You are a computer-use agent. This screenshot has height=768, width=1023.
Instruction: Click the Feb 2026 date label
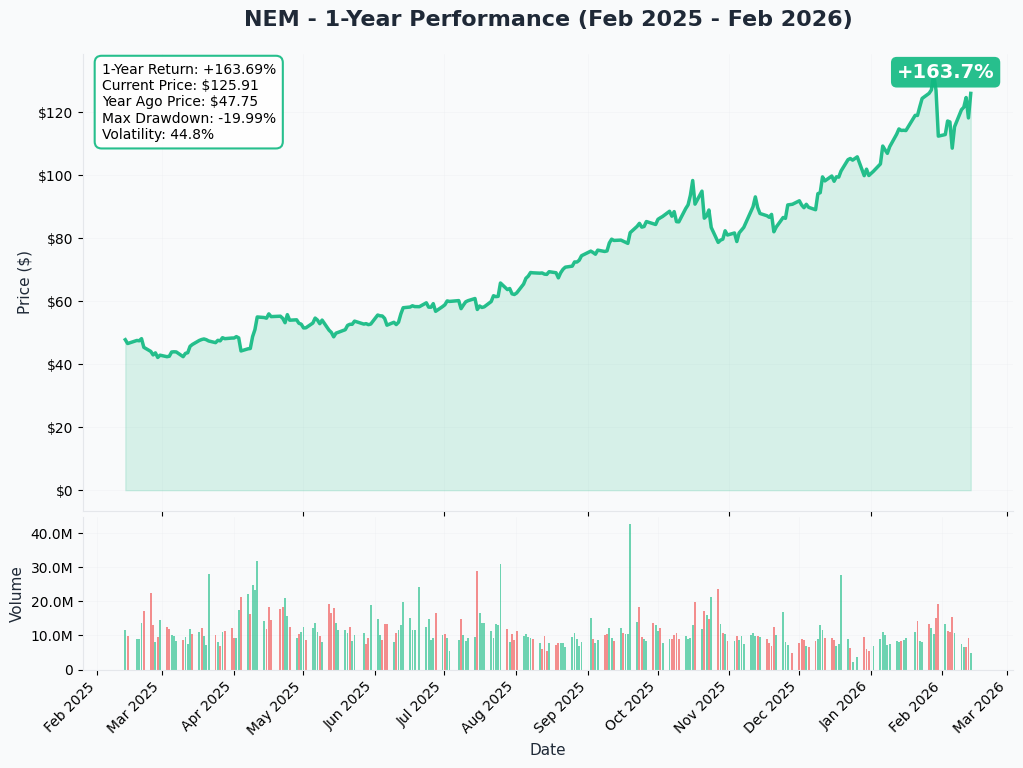pos(915,706)
